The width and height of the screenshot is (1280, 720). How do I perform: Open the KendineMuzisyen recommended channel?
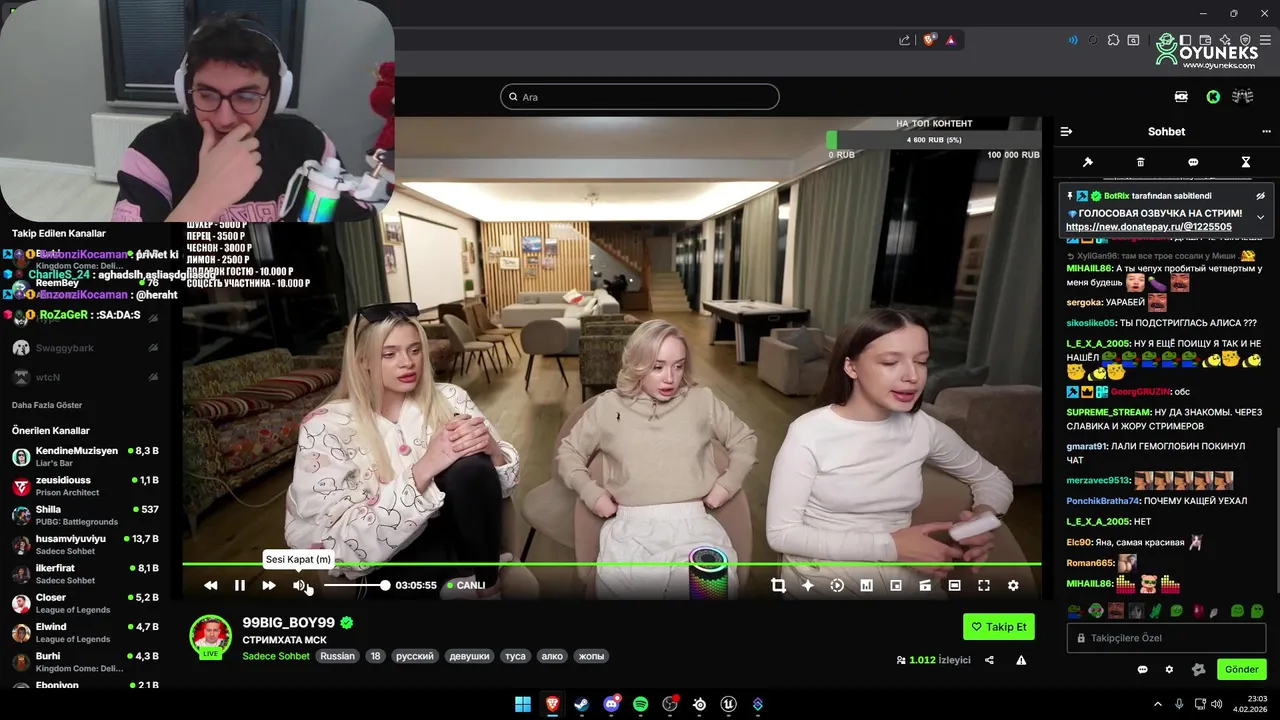86,457
